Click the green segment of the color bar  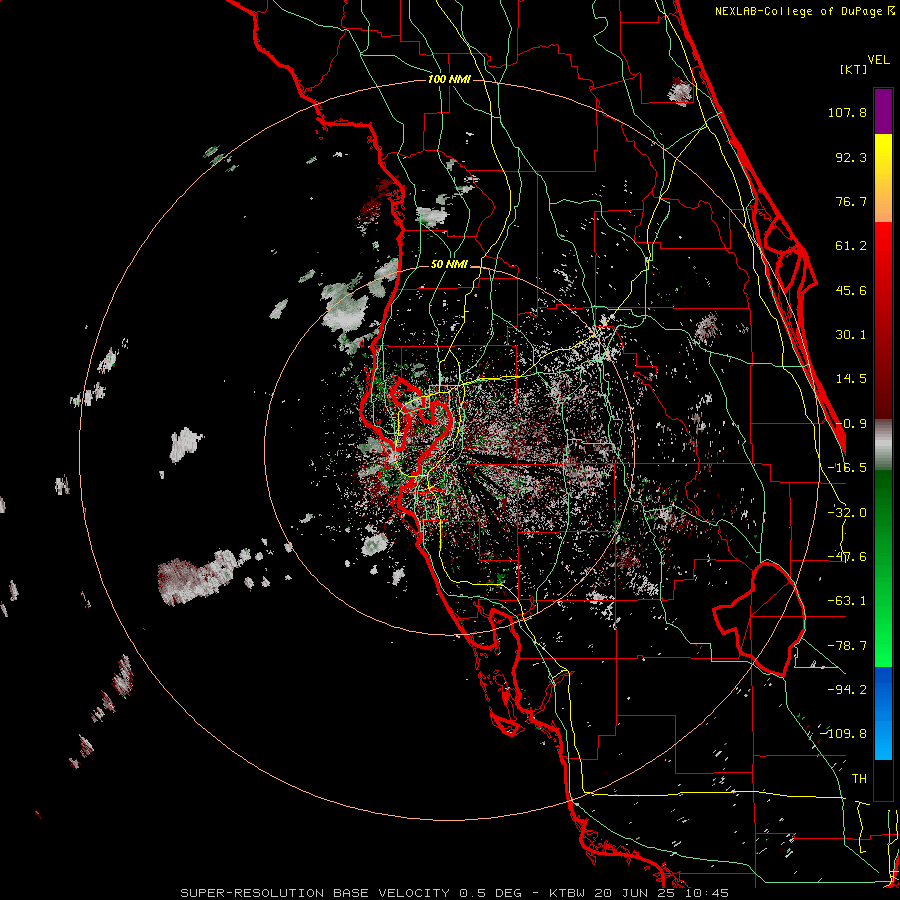click(883, 568)
